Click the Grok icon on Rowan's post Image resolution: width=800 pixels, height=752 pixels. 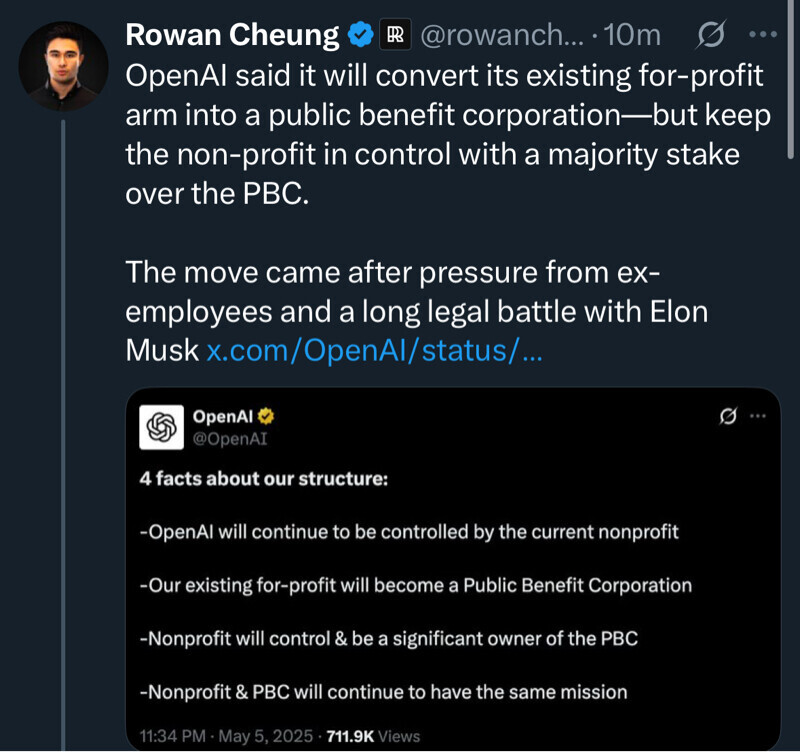click(x=710, y=36)
